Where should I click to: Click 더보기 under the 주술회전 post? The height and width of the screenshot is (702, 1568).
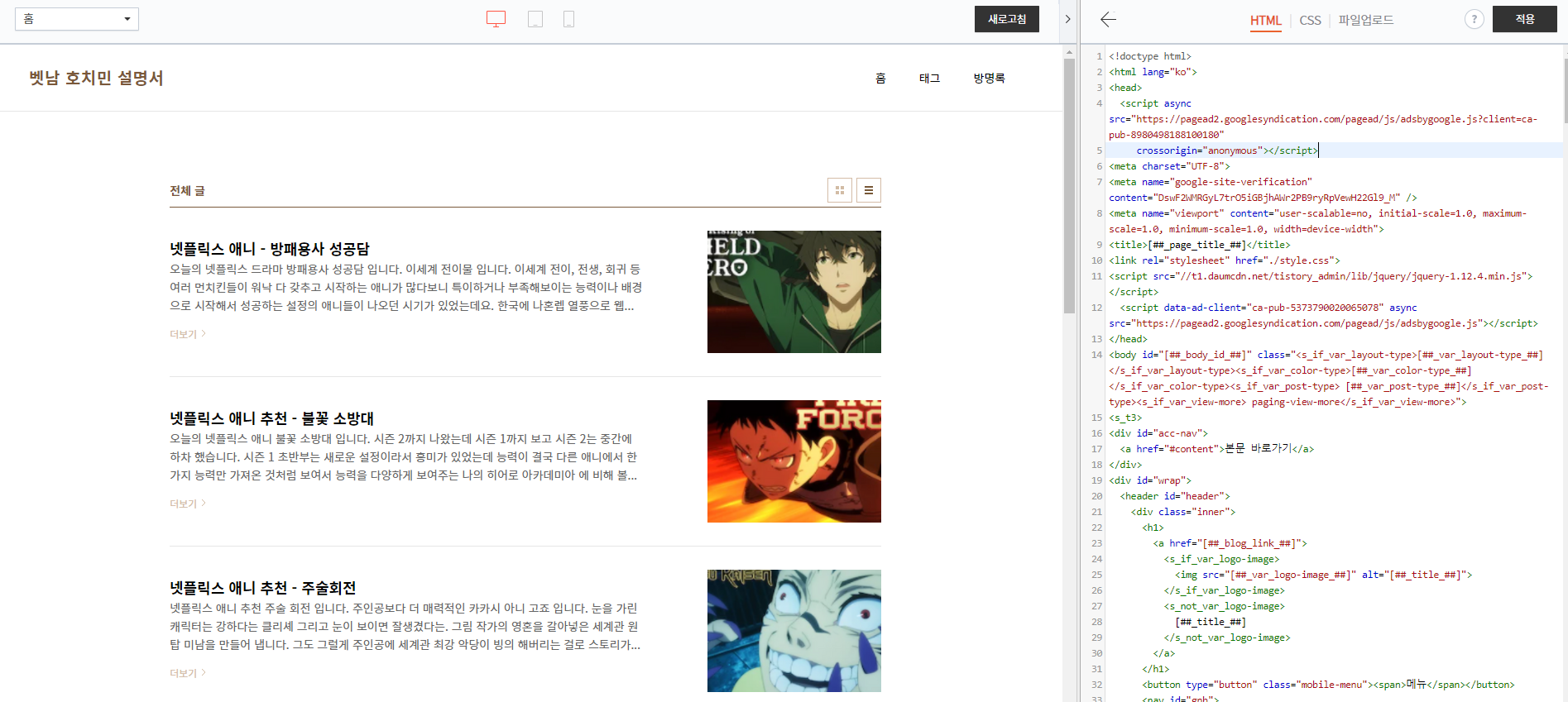coord(187,673)
